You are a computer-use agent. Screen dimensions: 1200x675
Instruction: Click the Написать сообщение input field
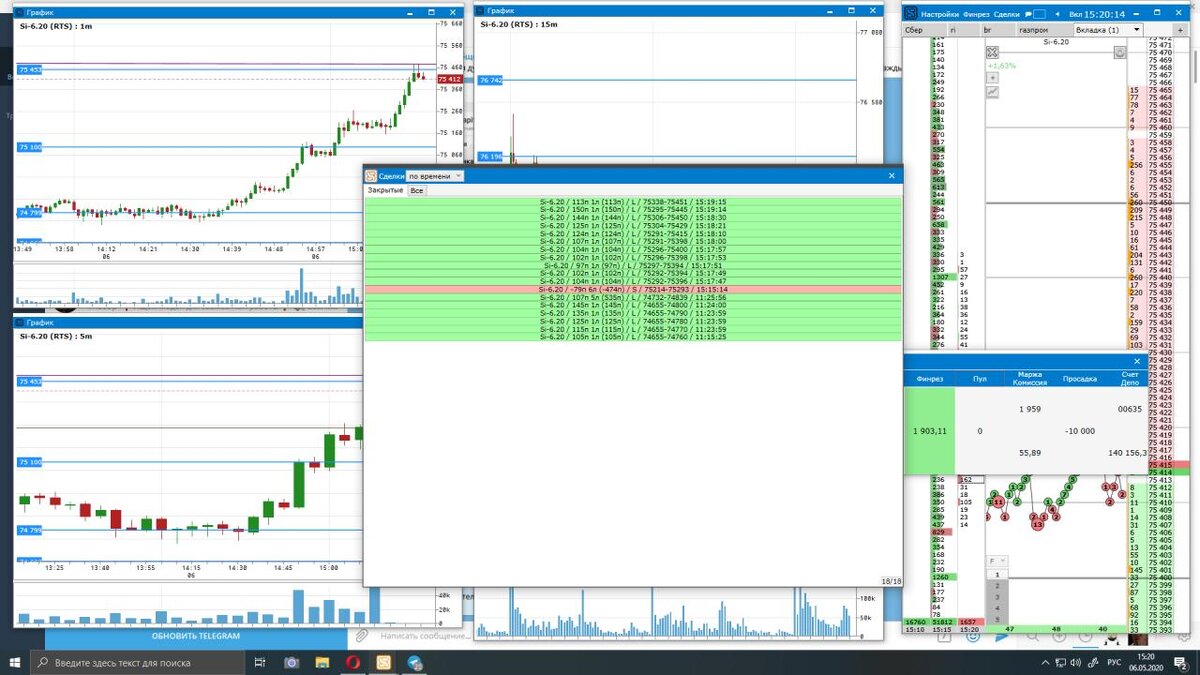point(425,636)
